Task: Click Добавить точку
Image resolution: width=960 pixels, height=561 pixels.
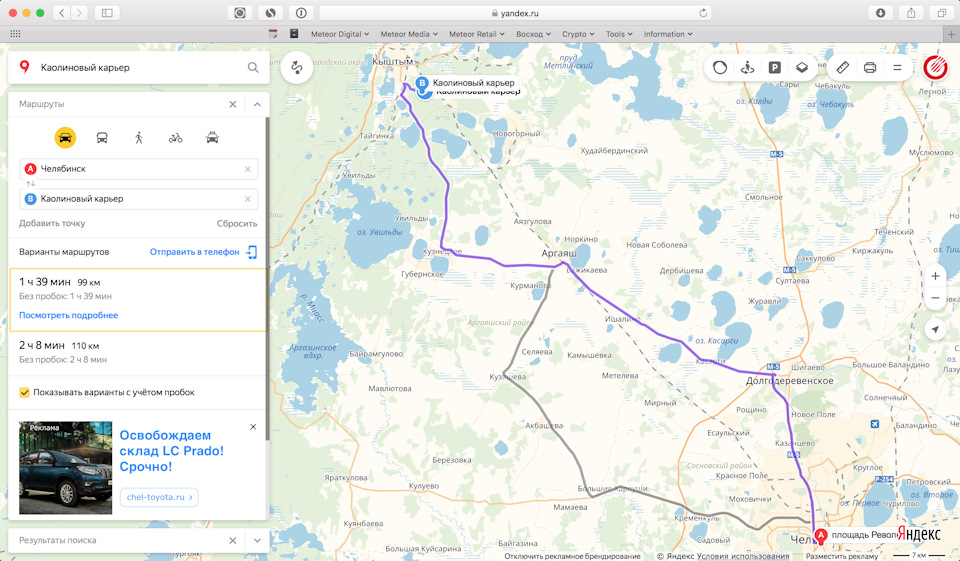Action: [52, 224]
